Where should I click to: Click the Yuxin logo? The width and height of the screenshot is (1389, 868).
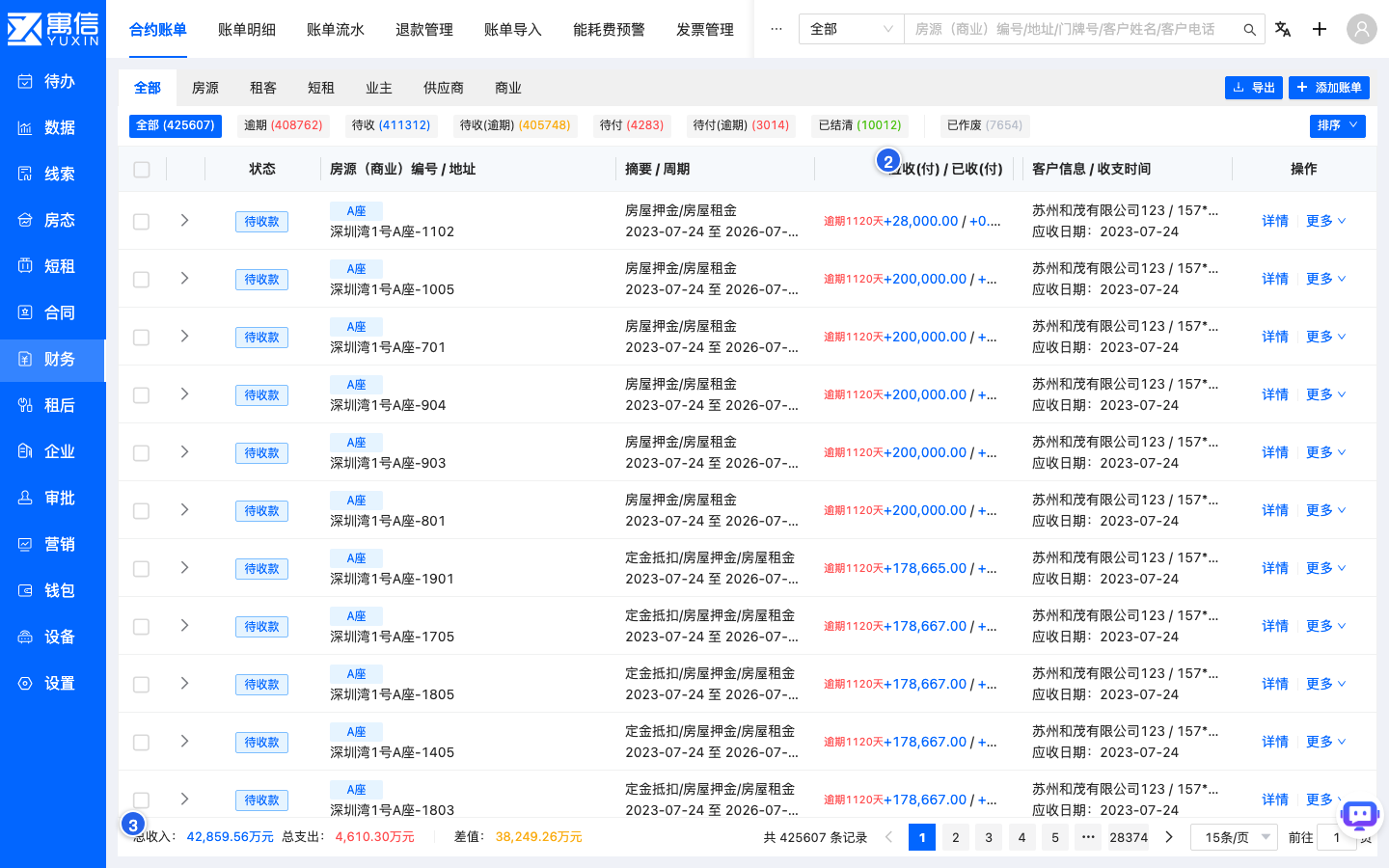tap(53, 29)
